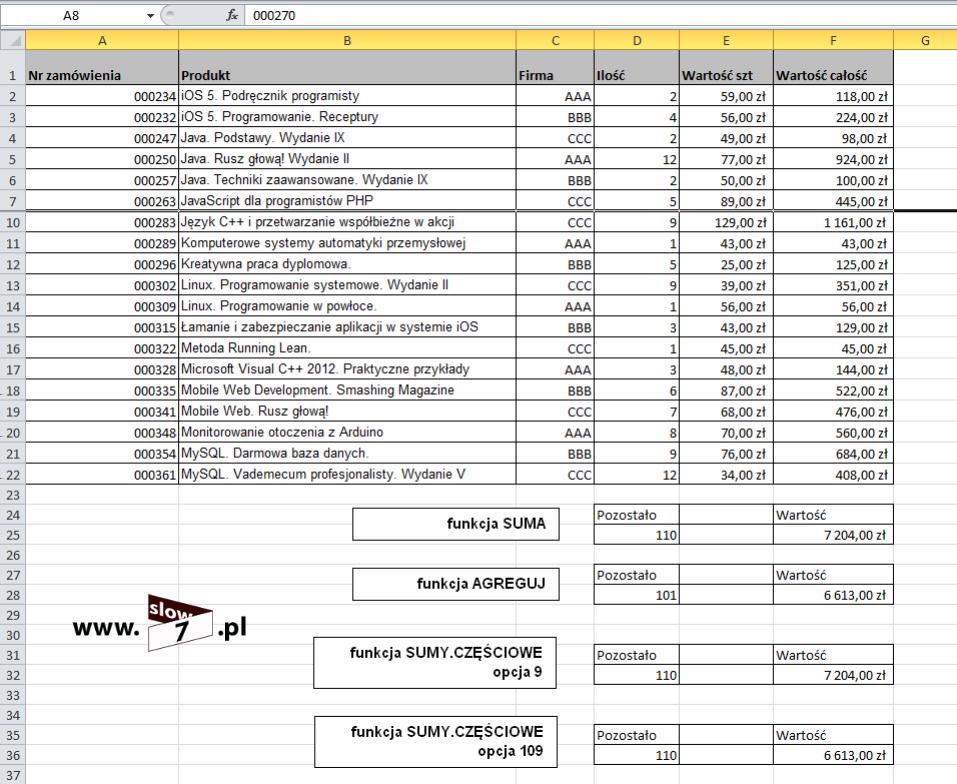Screen dimensions: 957x784
Task: Select cell 'Mobile Web. Rusz głową!'
Action: [x=347, y=412]
